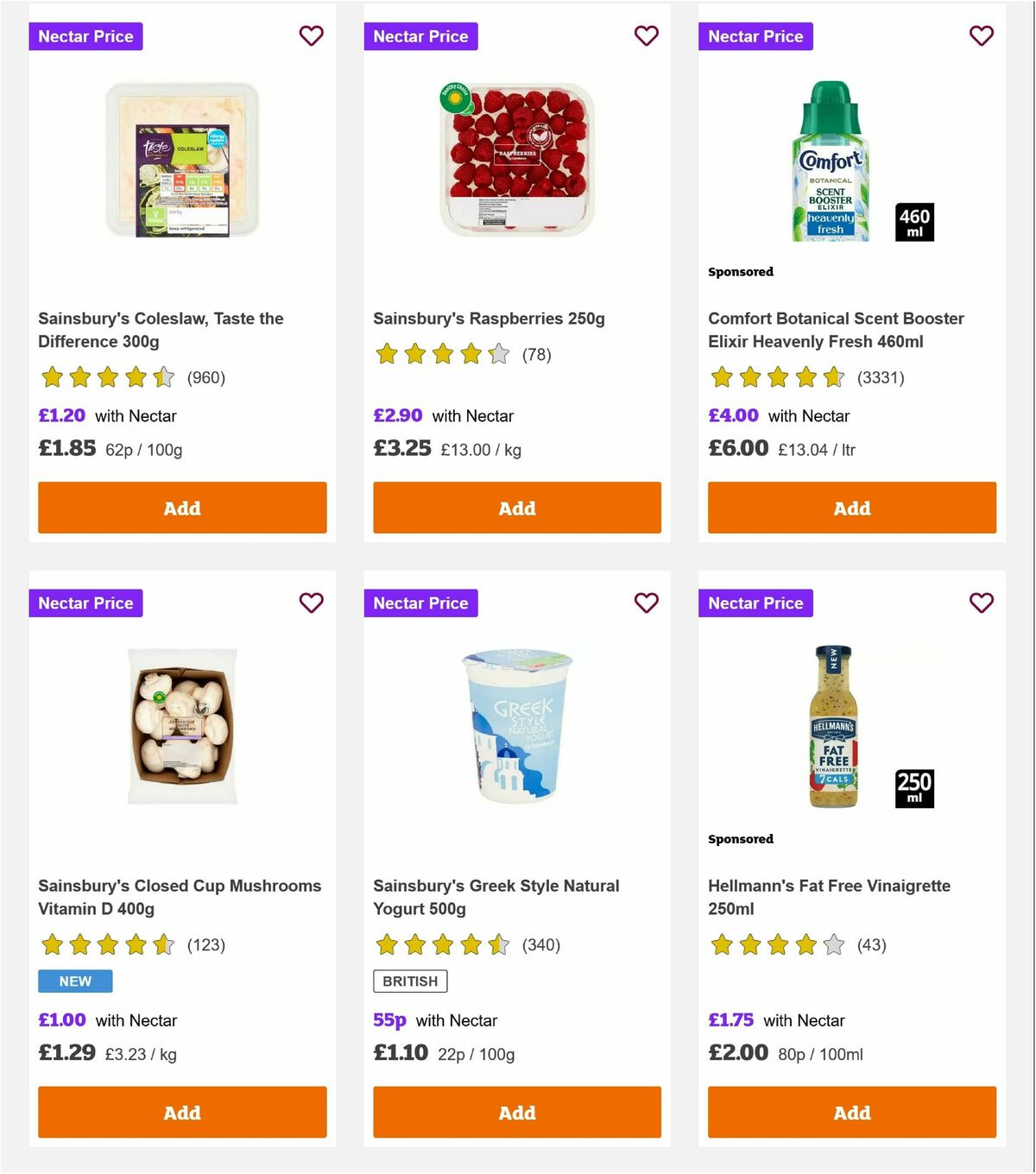
Task: Select the Nectar Price badge on the Coleslaw
Action: coord(85,36)
